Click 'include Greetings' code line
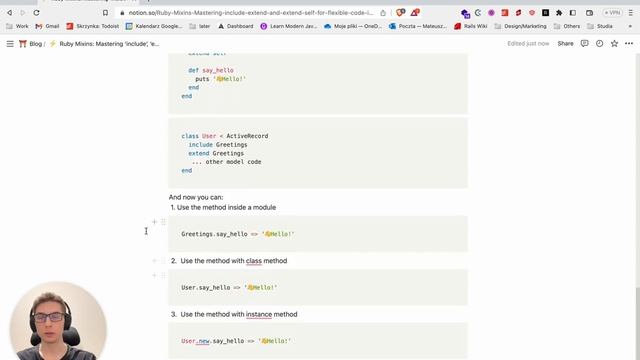This screenshot has height=360, width=640. point(218,144)
